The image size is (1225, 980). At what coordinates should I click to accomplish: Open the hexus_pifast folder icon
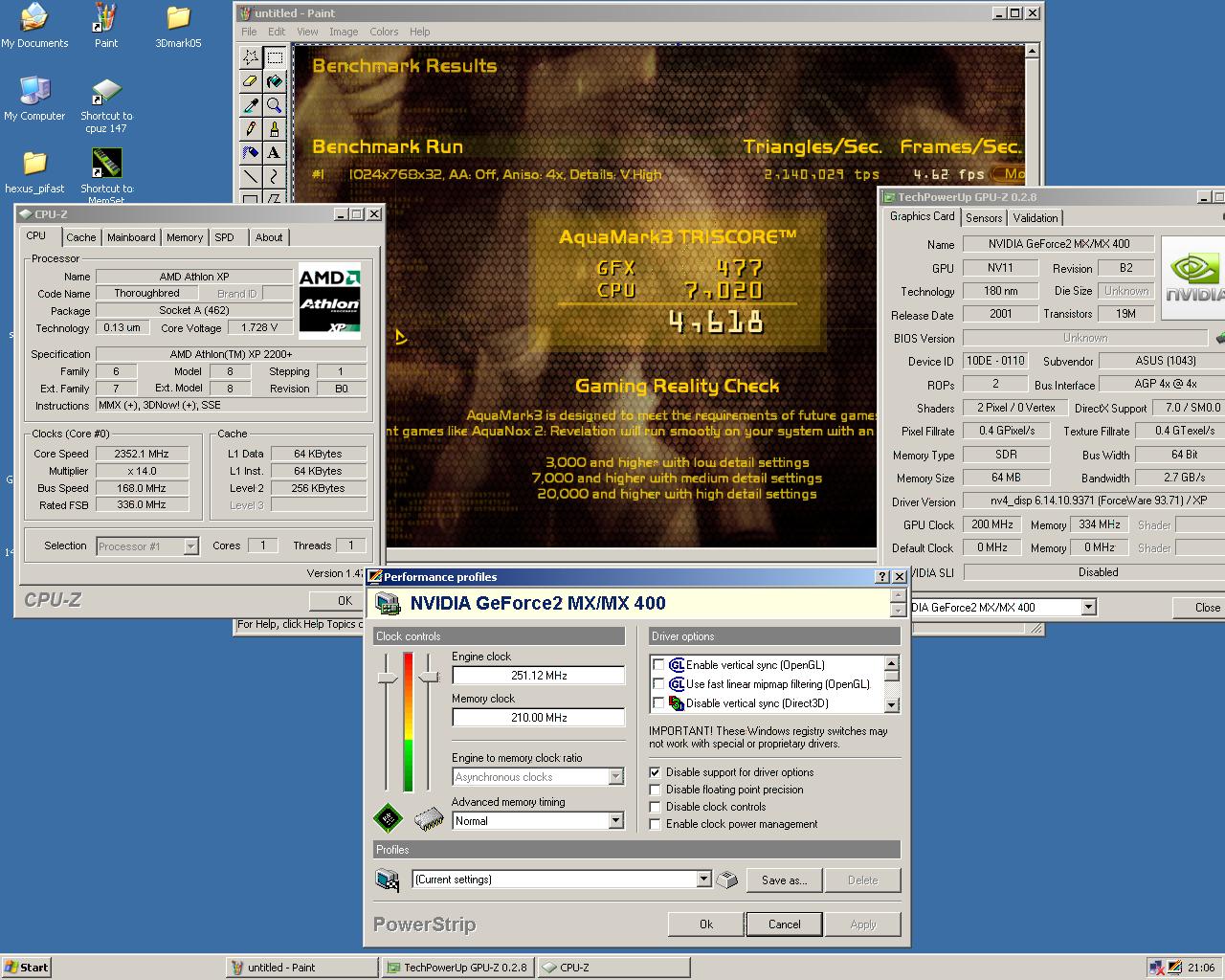(x=34, y=172)
